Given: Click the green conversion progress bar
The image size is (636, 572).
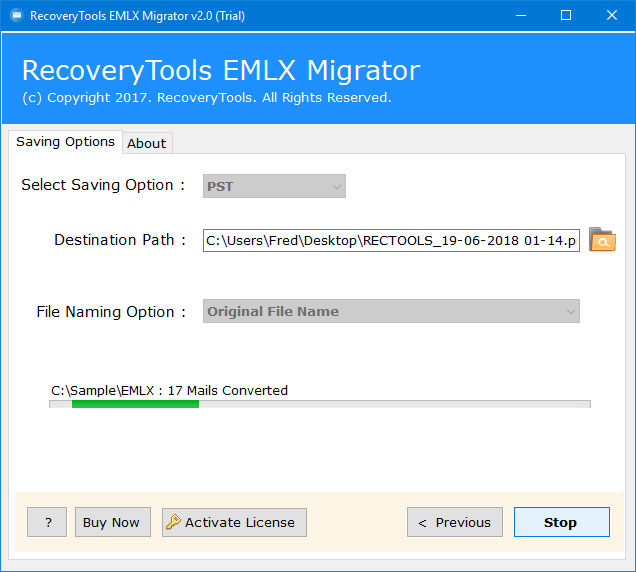Looking at the screenshot, I should click(320, 404).
